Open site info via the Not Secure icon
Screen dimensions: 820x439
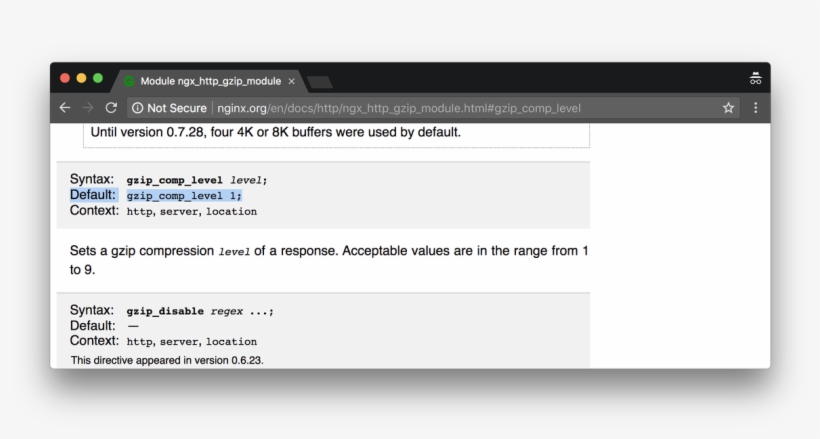coord(137,108)
